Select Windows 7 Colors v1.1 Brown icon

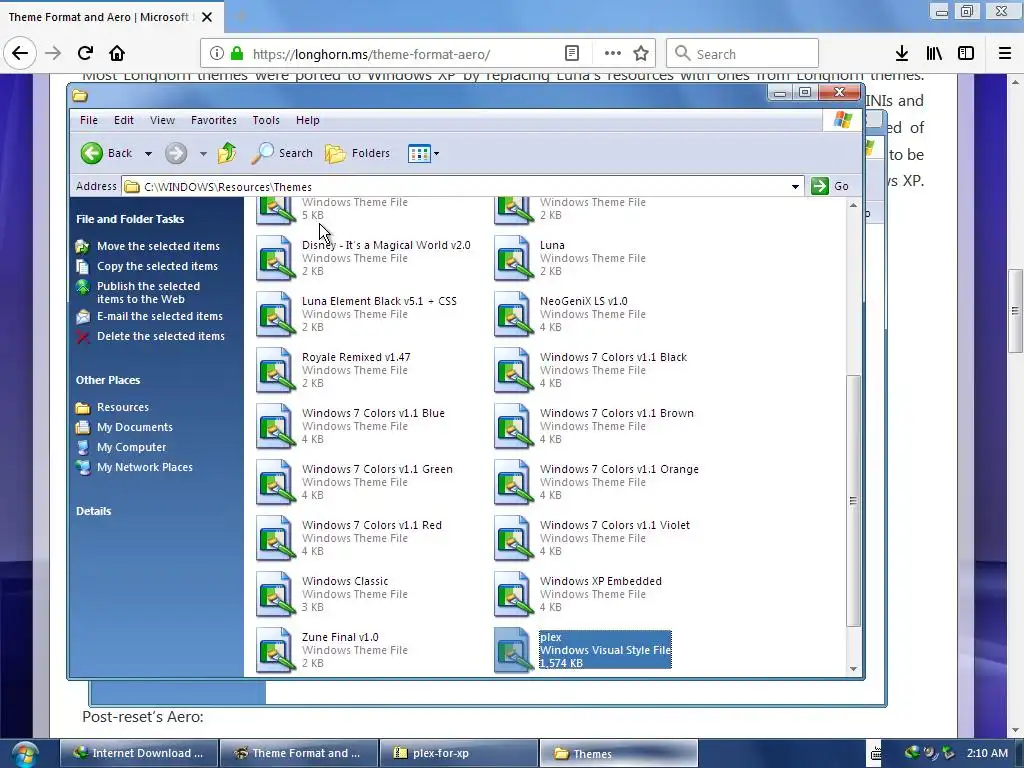point(513,427)
